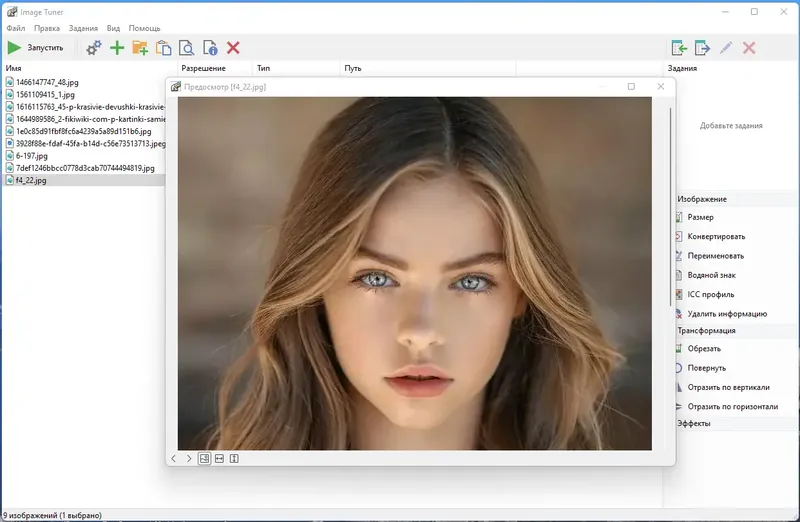Add the Обрезать crop task
The height and width of the screenshot is (522, 800).
(704, 349)
